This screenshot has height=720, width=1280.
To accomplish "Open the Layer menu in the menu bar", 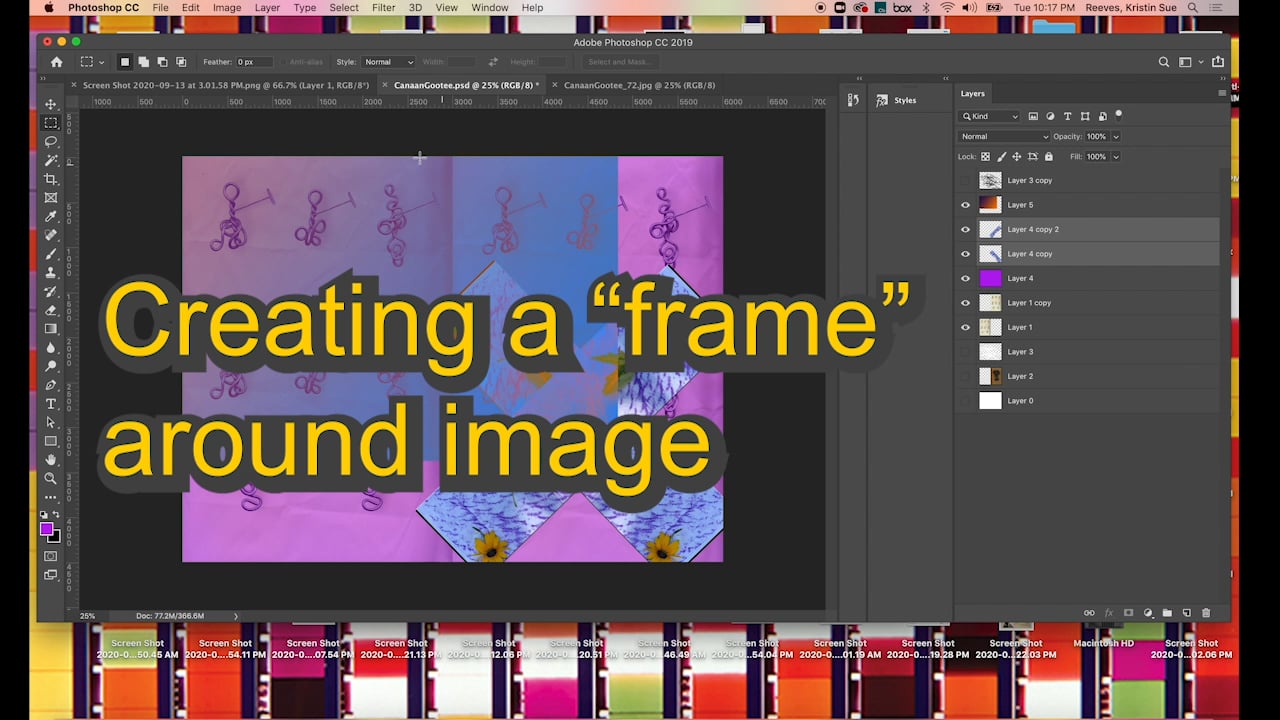I will click(x=267, y=8).
